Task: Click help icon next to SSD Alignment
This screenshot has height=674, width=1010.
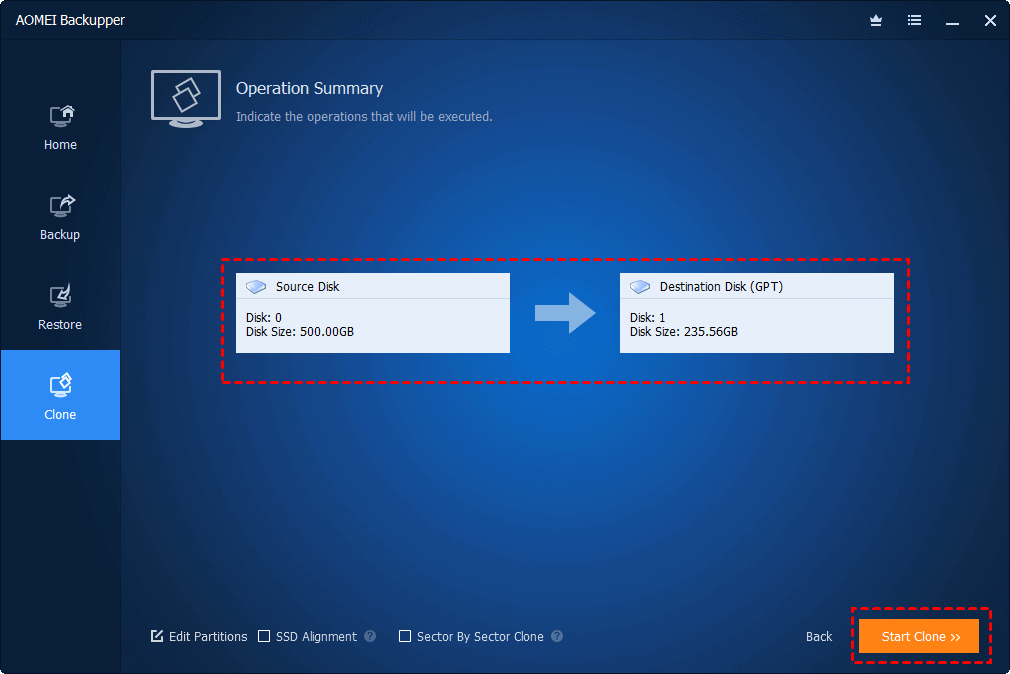Action: 370,636
